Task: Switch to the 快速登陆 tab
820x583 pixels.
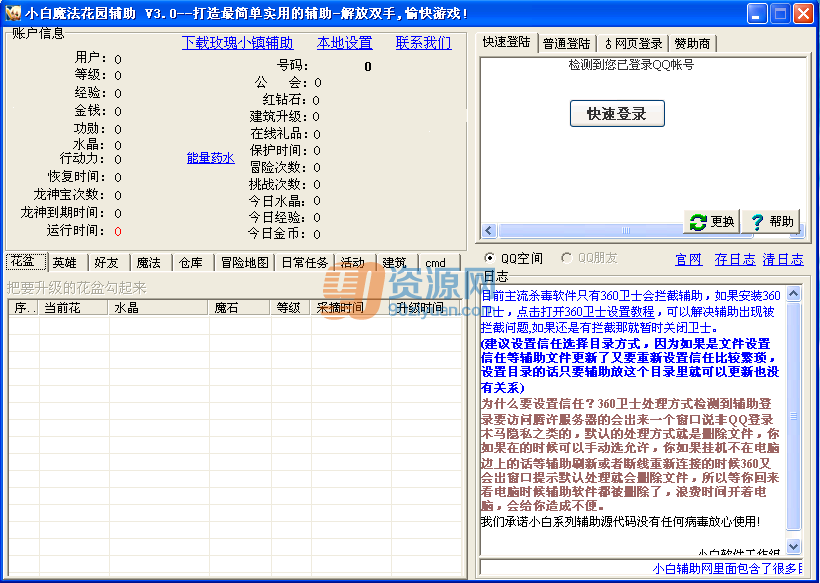Action: (506, 42)
